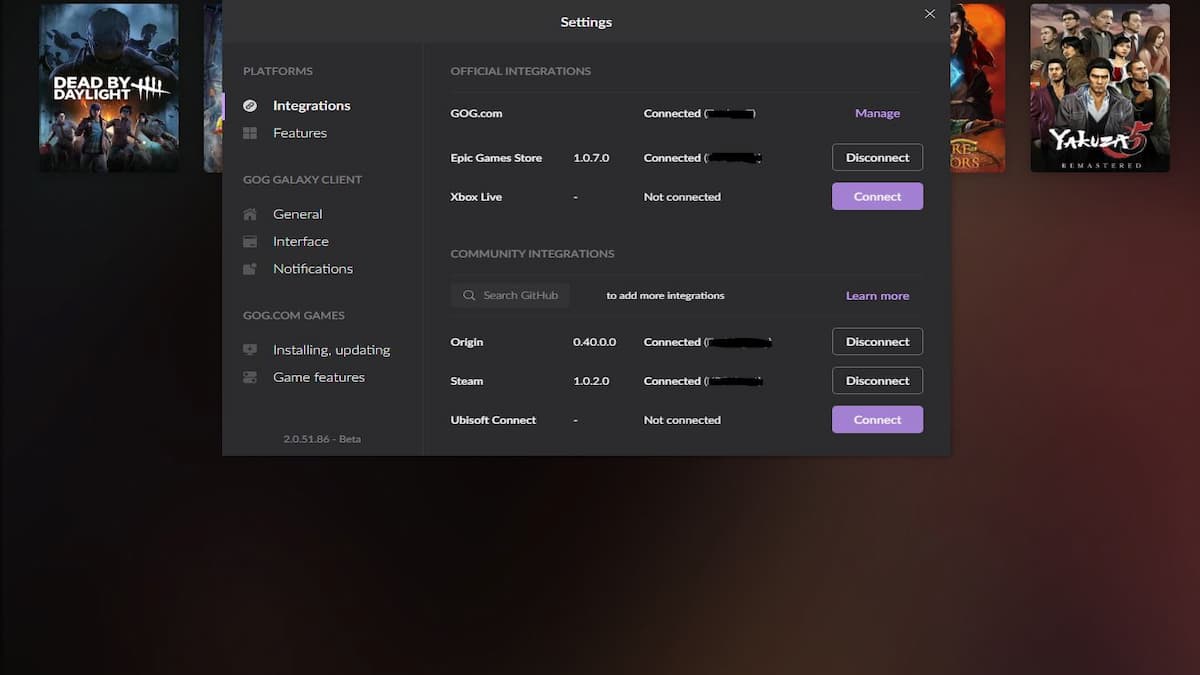Focus the Search GitHub input field
The image size is (1200, 675).
coord(520,296)
